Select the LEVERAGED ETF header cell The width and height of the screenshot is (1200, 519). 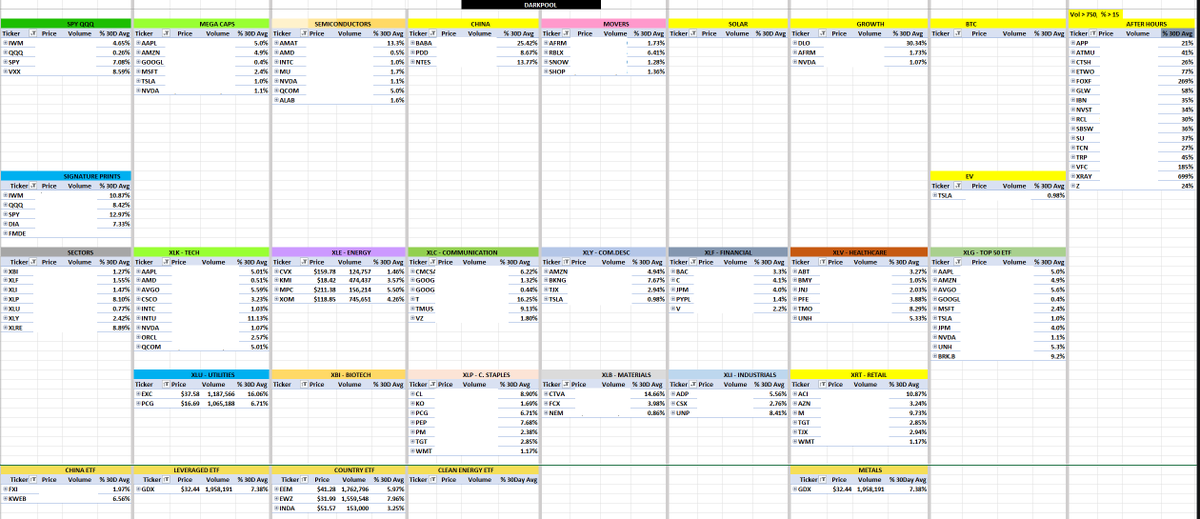tap(201, 469)
